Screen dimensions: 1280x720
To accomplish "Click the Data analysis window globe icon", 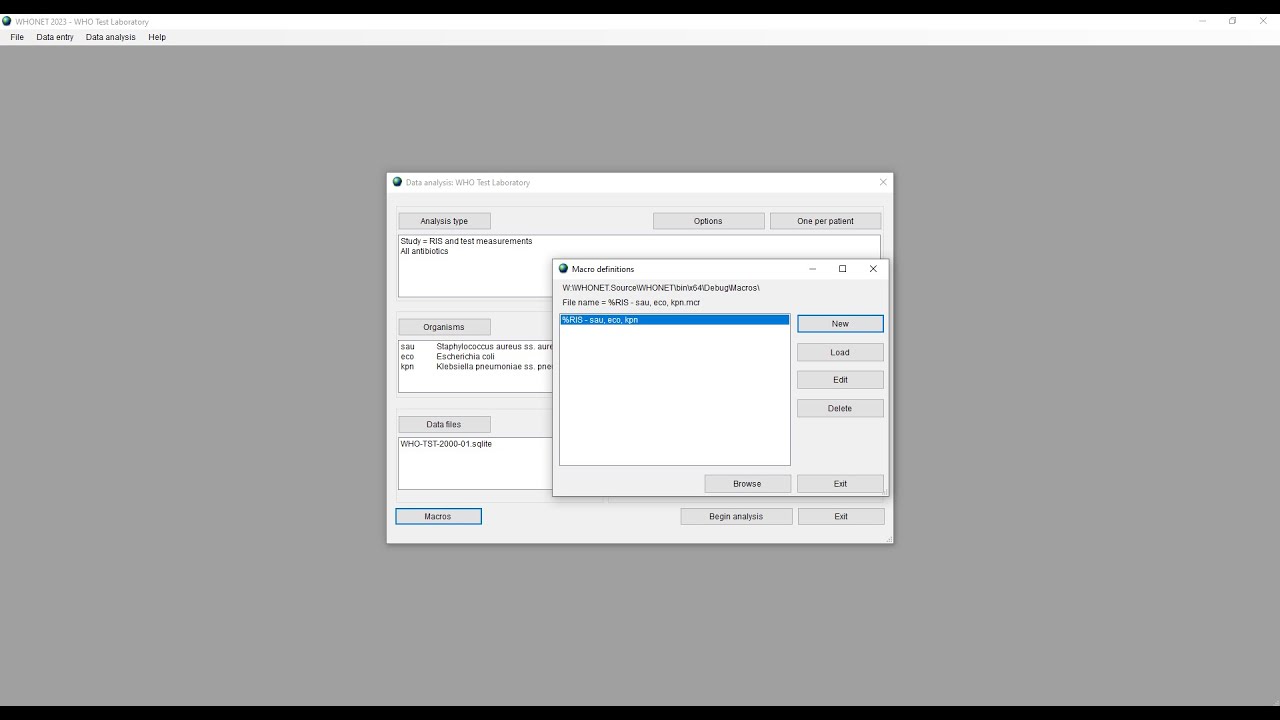I will pyautogui.click(x=397, y=182).
